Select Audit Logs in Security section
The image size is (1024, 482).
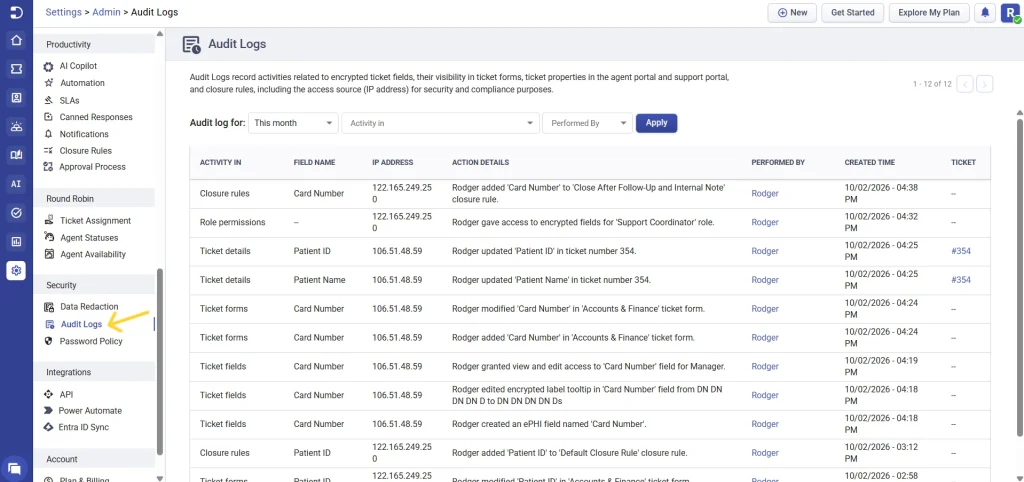(81, 324)
